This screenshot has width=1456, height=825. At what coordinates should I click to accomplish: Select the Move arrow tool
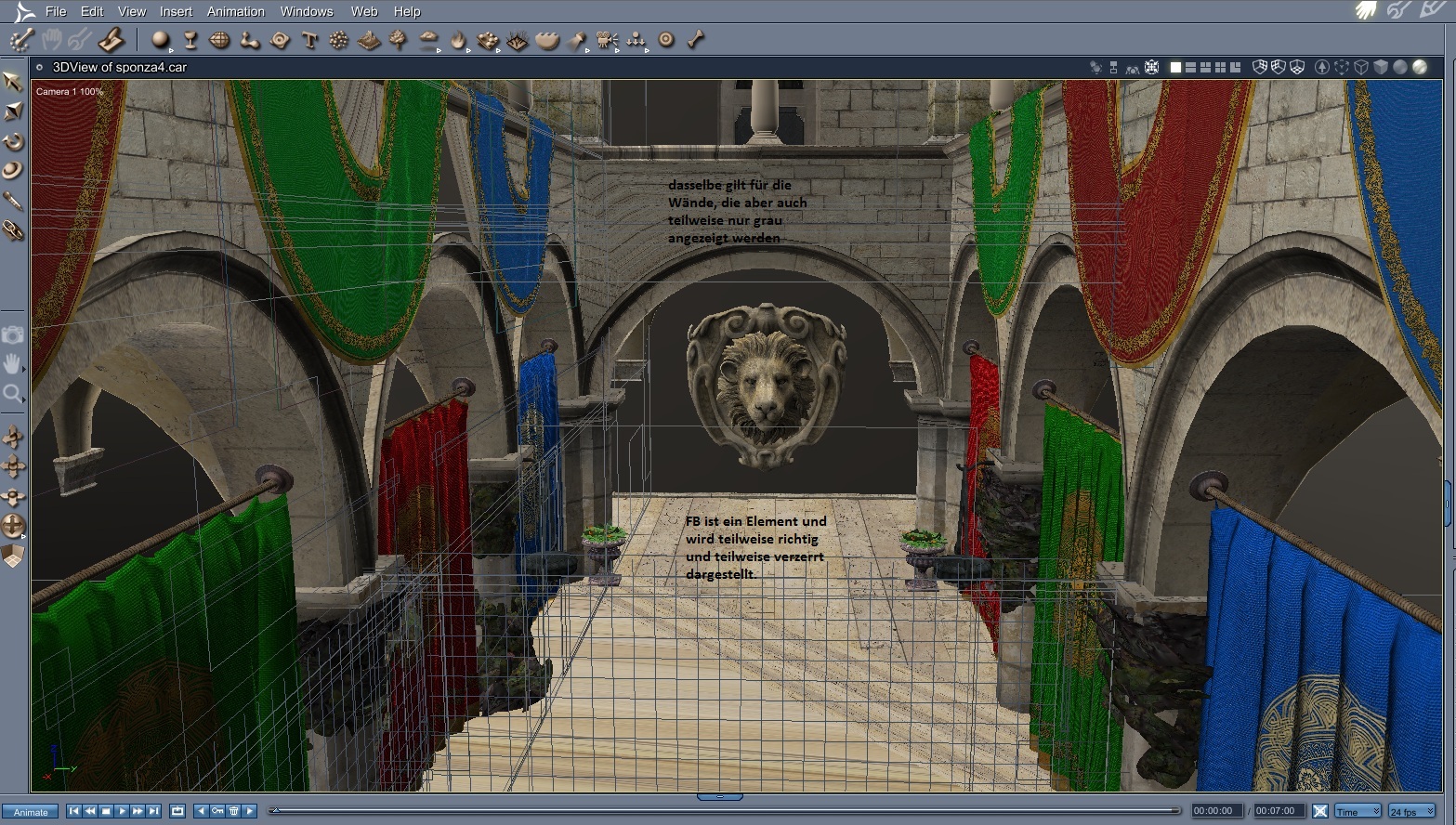point(13,82)
